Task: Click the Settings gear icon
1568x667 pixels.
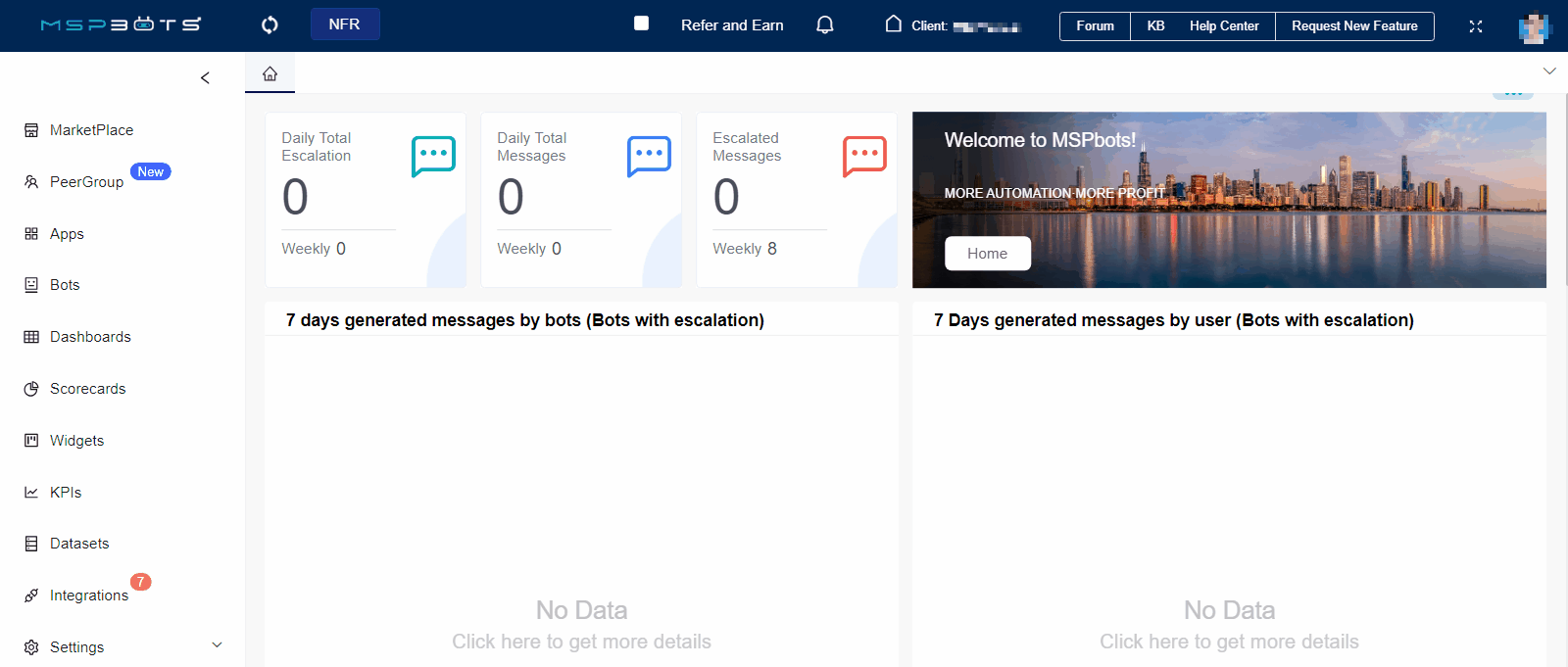Action: 31,647
